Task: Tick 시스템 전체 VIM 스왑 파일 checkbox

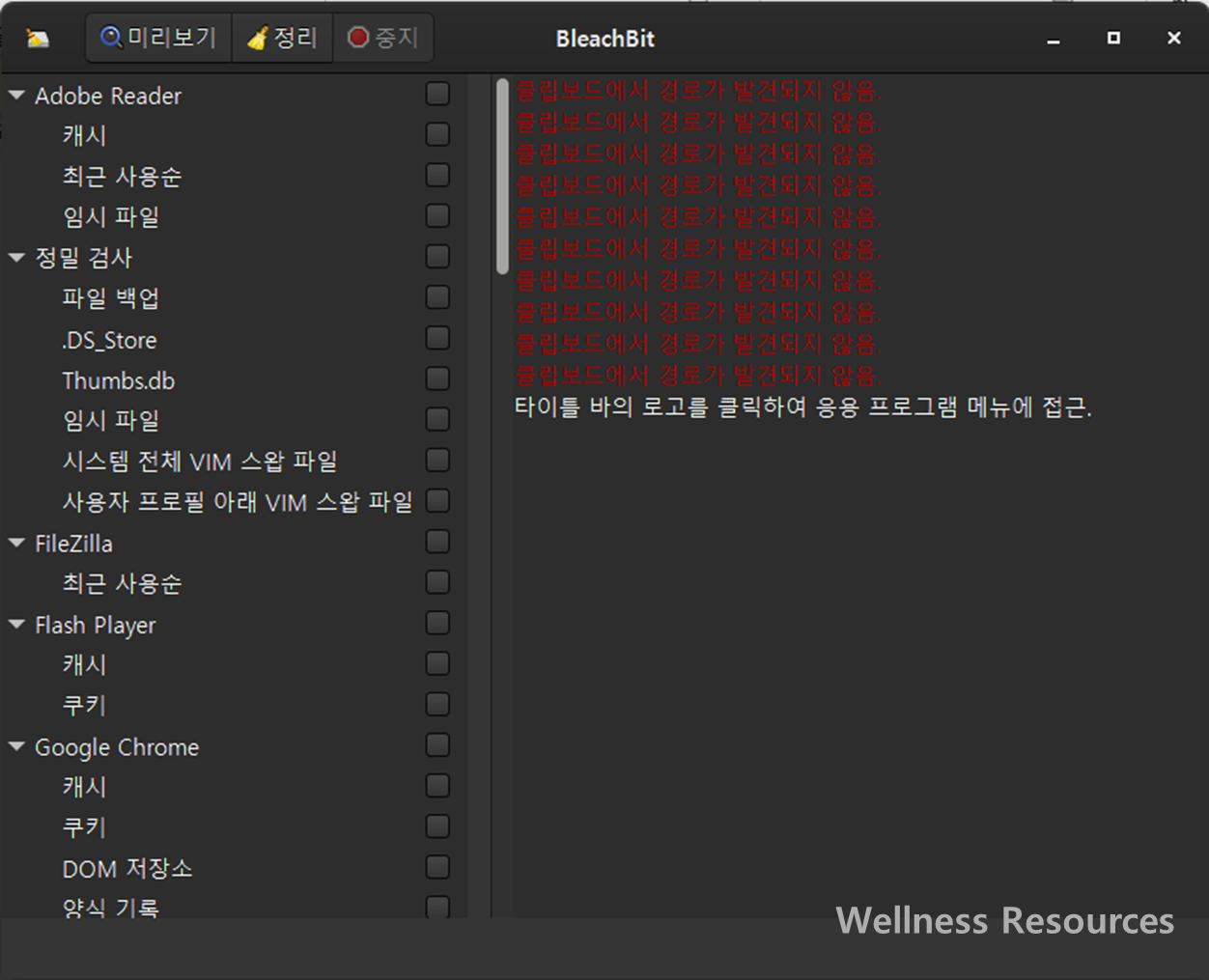Action: 437,461
